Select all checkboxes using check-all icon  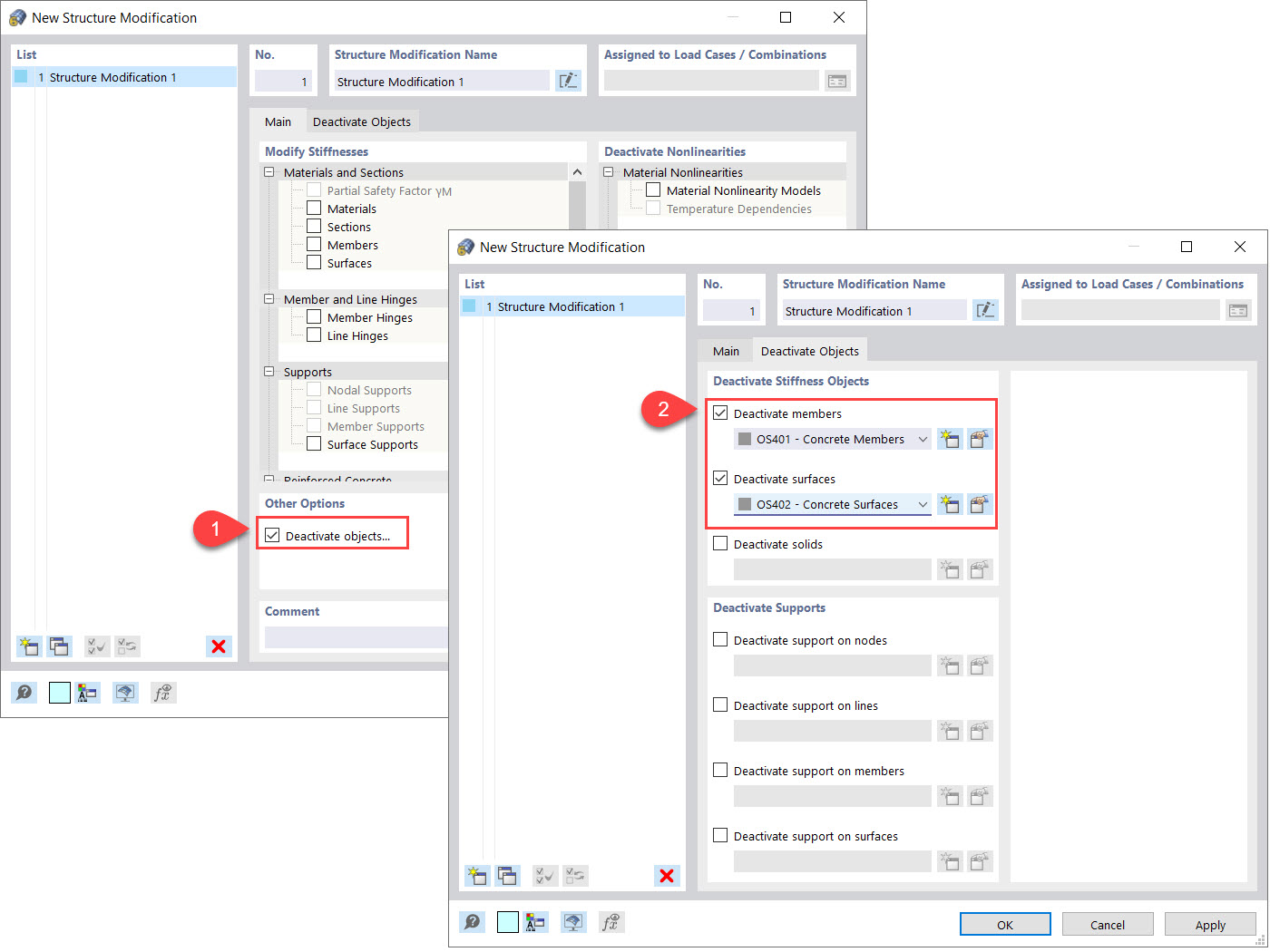pos(545,876)
